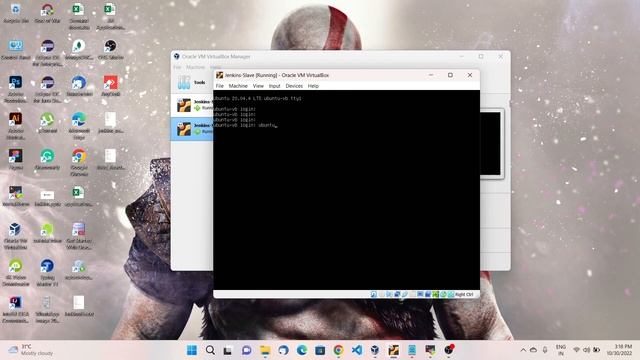The width and height of the screenshot is (640, 360).
Task: Click hard disk activity icon in VM status bar
Action: click(x=373, y=294)
